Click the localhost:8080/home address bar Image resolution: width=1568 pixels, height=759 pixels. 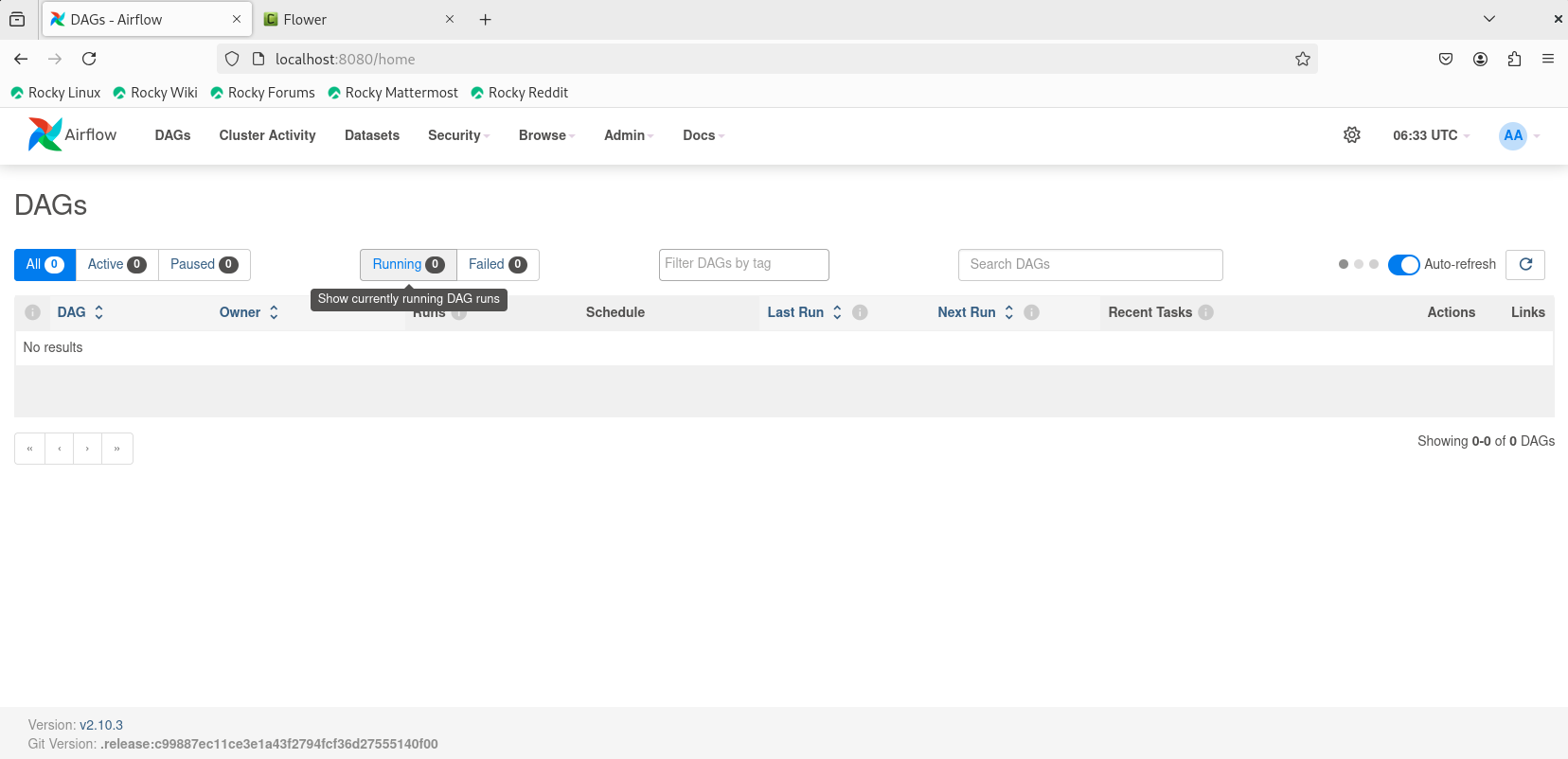[x=767, y=59]
